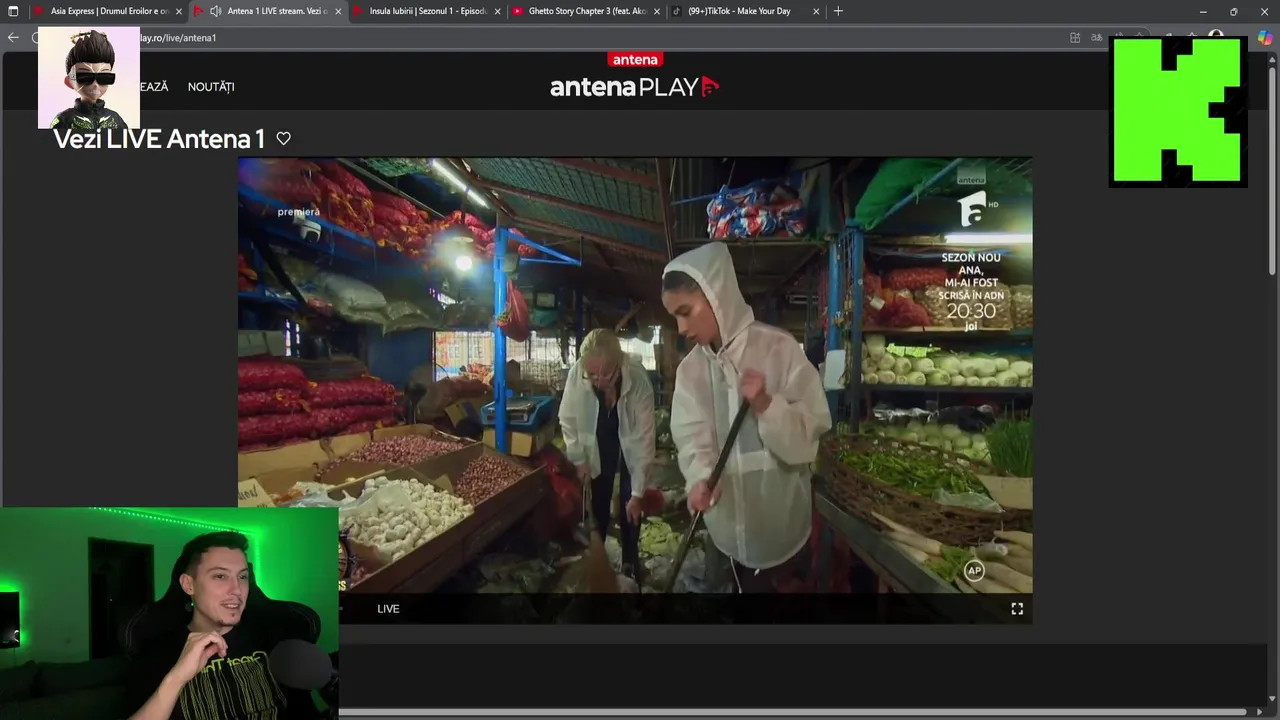This screenshot has width=1280, height=720.
Task: Click the Vezi LIVE Antena 1 heading
Action: 159,139
